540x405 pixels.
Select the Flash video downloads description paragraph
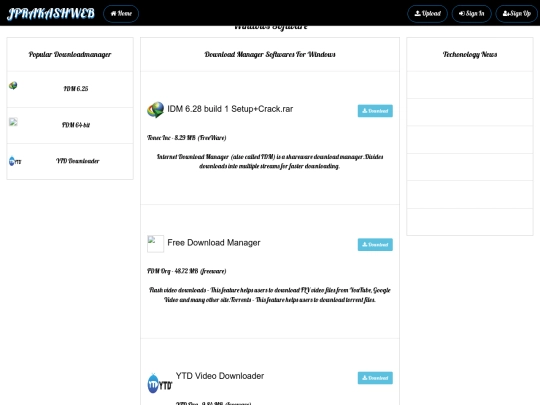coord(270,295)
